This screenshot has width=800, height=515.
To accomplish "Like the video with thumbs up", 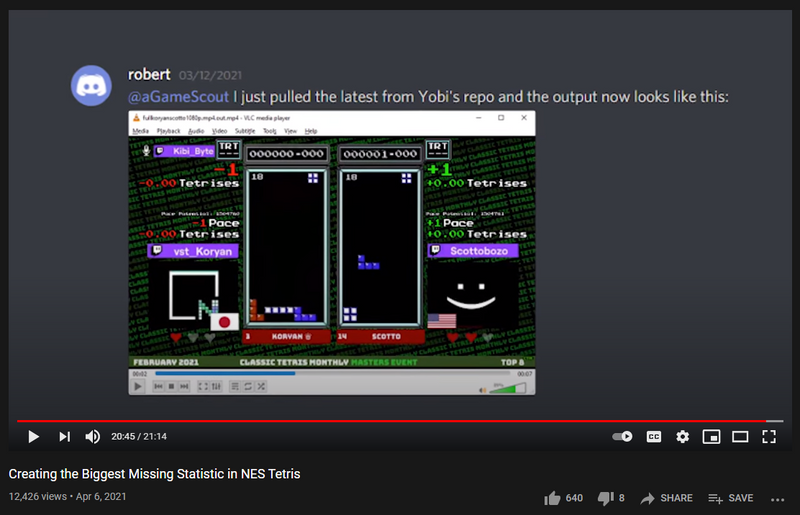I will point(552,498).
